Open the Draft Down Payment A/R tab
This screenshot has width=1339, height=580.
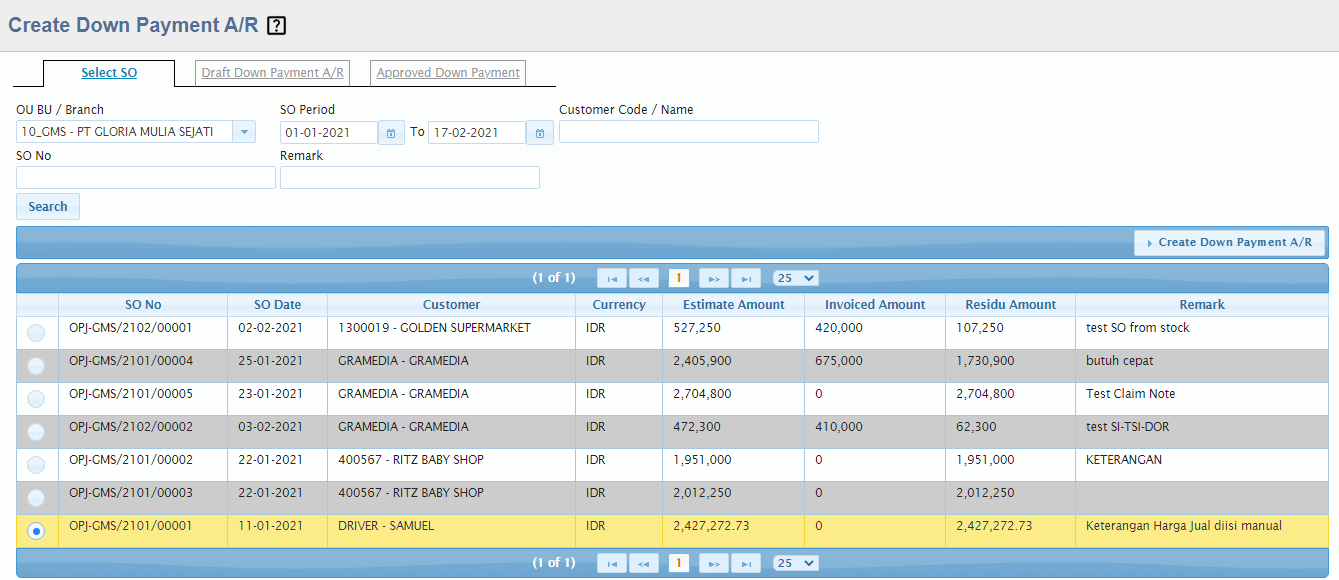point(272,73)
